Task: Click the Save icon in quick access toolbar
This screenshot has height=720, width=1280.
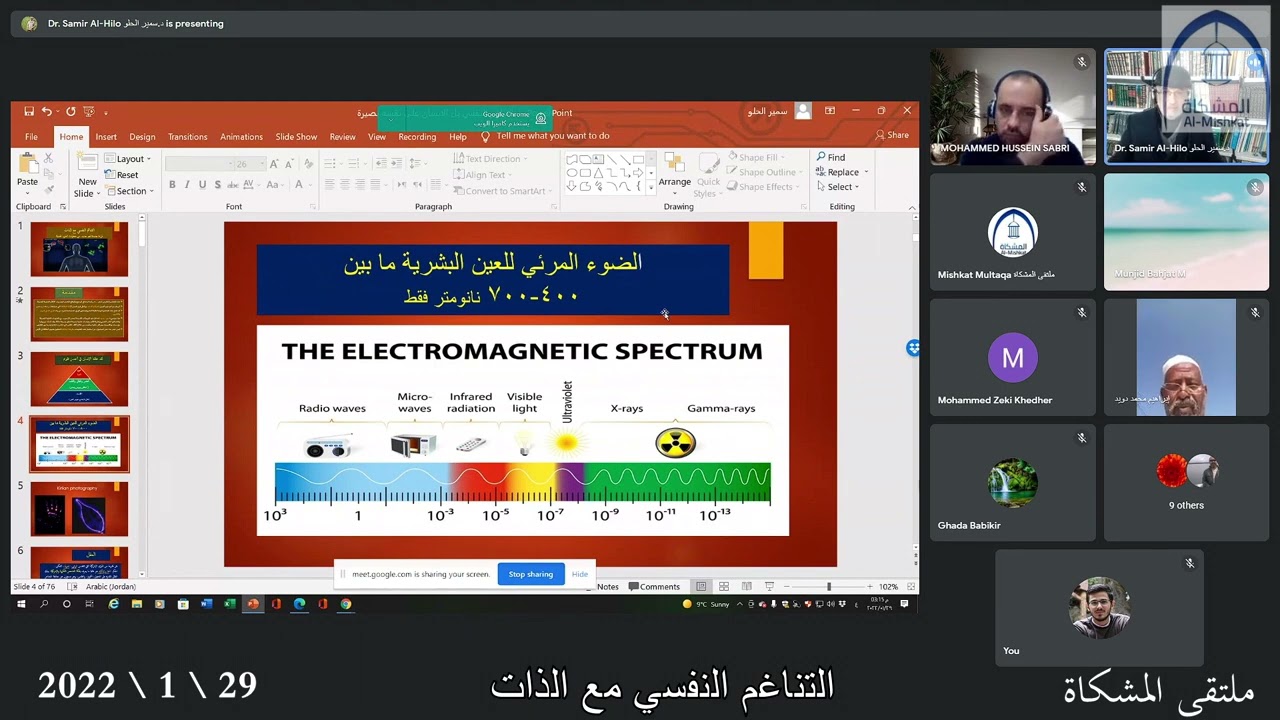Action: [x=29, y=111]
